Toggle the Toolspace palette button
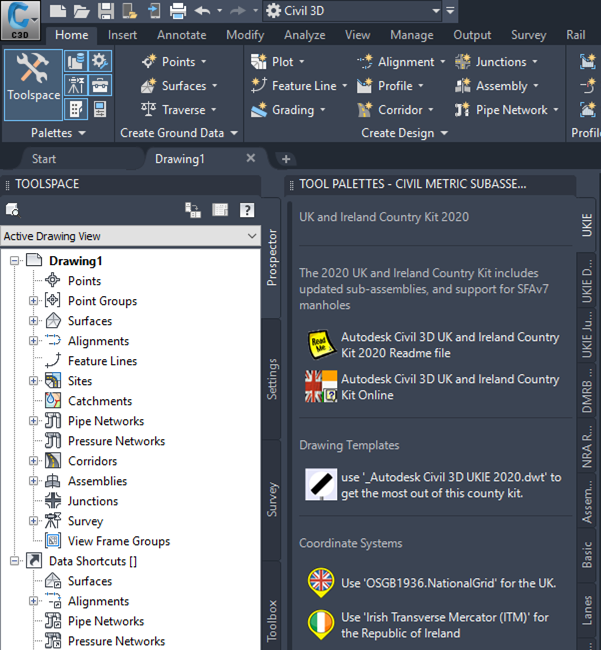 [34, 85]
